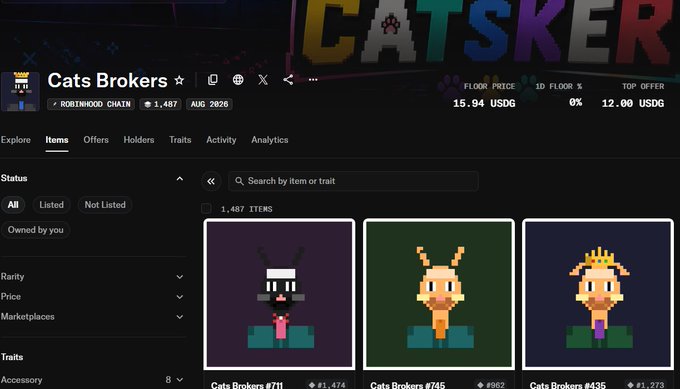
Task: Open Cats Brokers #435 image
Action: (x=598, y=294)
